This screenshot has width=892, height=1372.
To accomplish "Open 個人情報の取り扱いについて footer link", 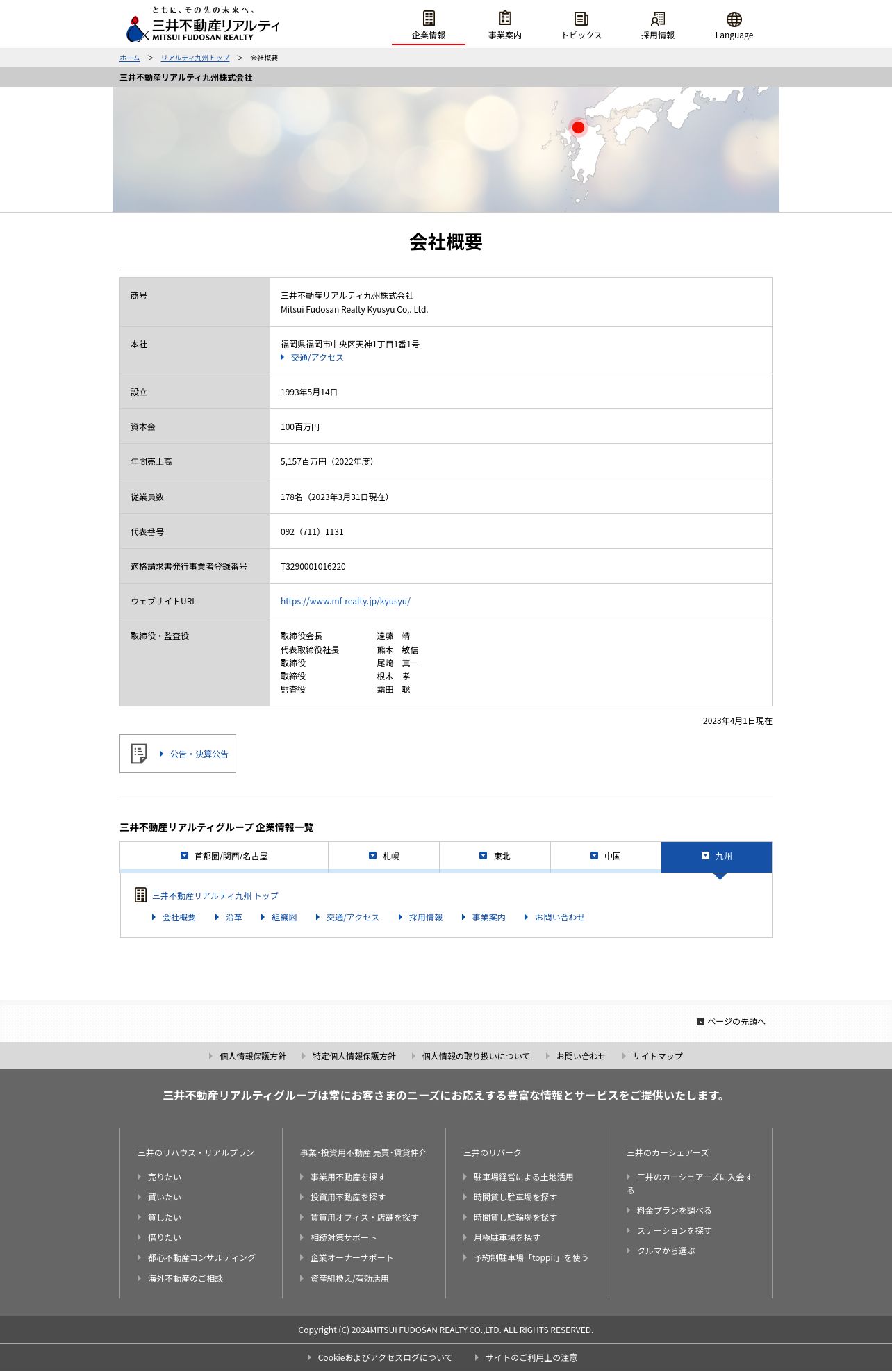I will coord(476,1056).
